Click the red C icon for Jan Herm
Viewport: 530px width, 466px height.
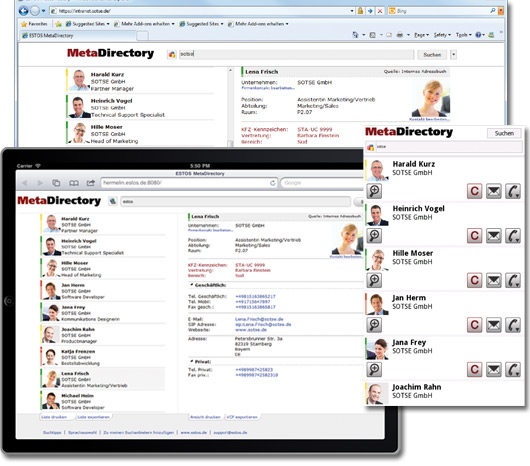(x=474, y=325)
